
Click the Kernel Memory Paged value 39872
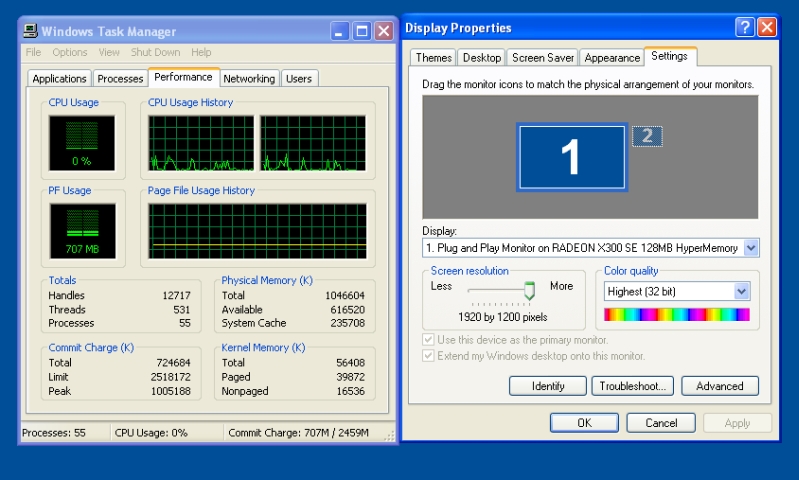(351, 377)
